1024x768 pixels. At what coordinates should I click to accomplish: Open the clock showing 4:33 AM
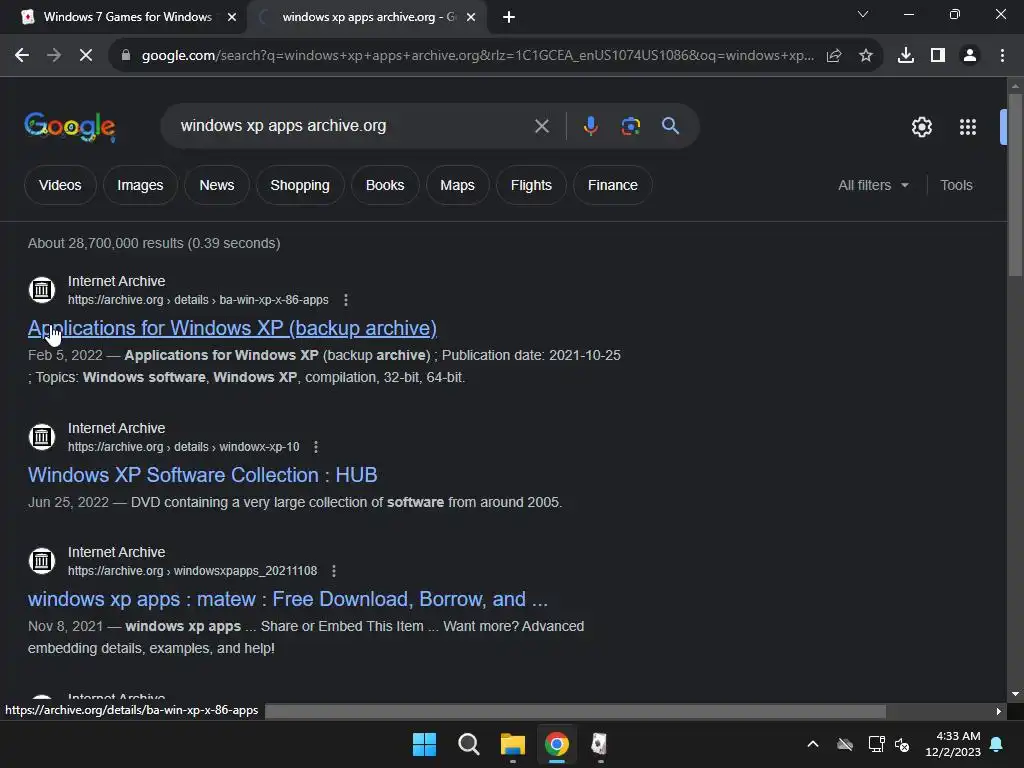pos(953,744)
